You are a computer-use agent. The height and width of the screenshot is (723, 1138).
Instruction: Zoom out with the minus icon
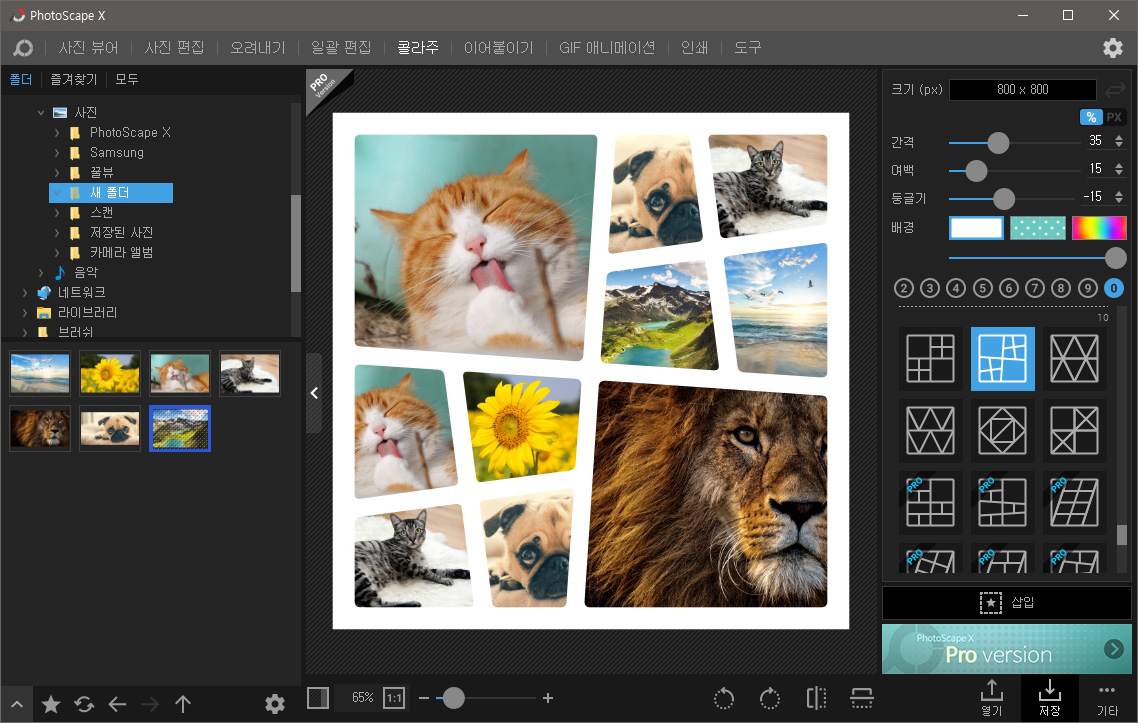(424, 698)
